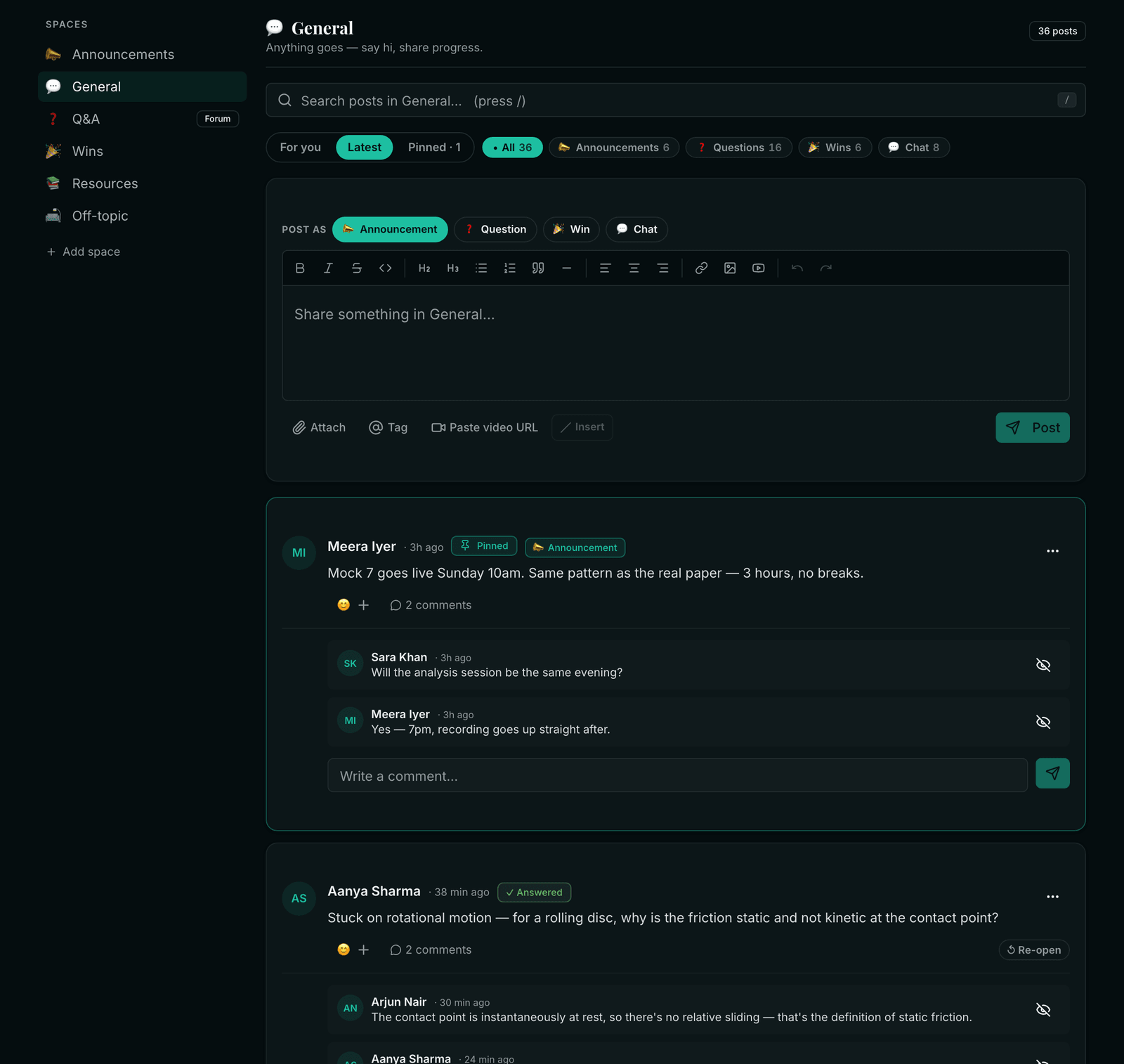Set Heading 2 style
The height and width of the screenshot is (1064, 1124).
point(424,268)
